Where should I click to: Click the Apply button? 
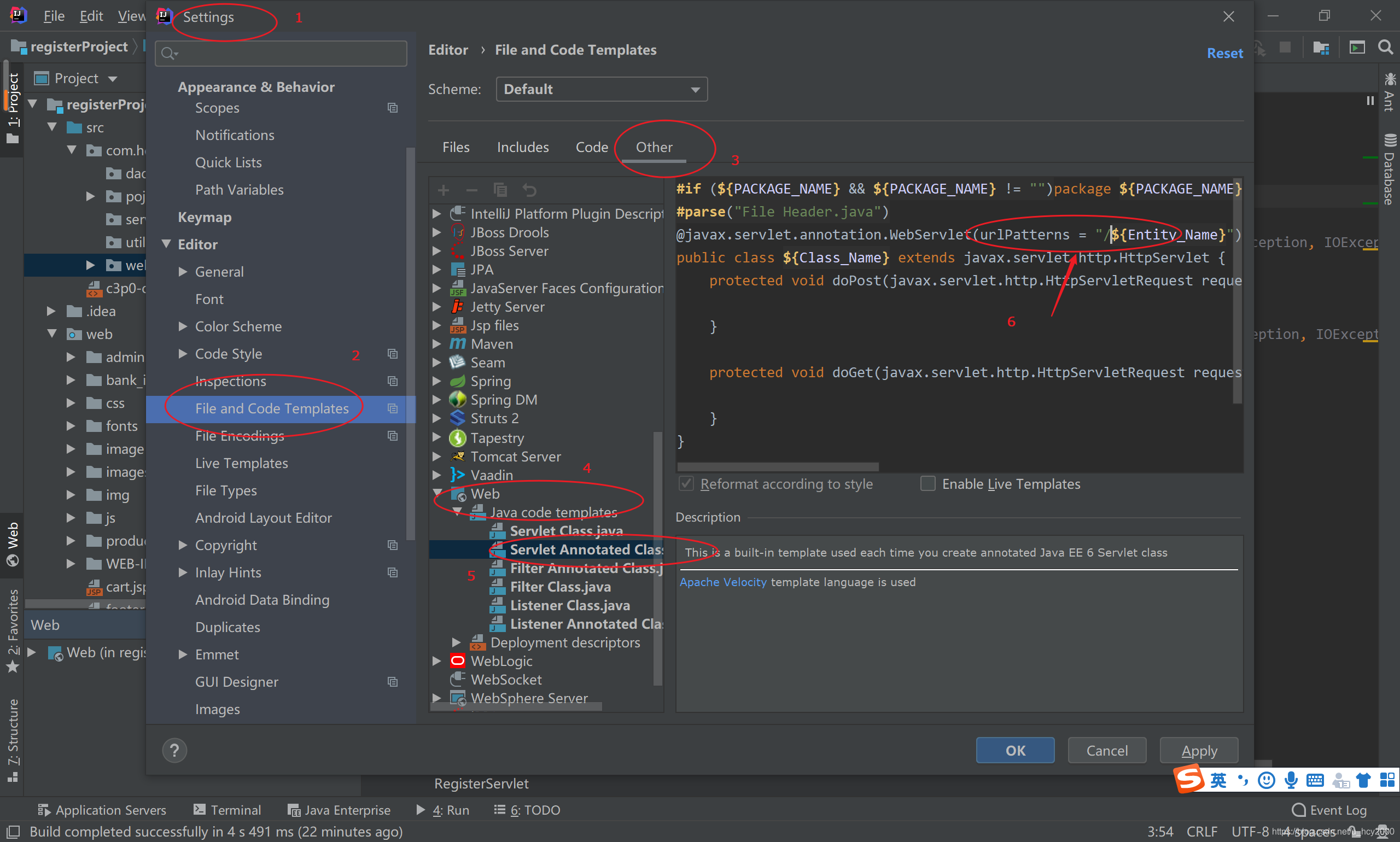[1199, 750]
